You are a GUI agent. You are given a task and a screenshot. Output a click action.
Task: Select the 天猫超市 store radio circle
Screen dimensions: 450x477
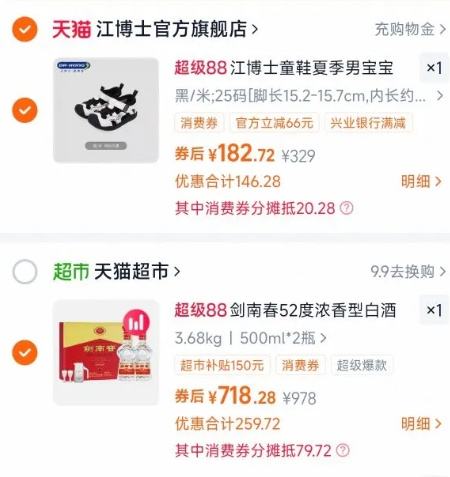point(25,271)
